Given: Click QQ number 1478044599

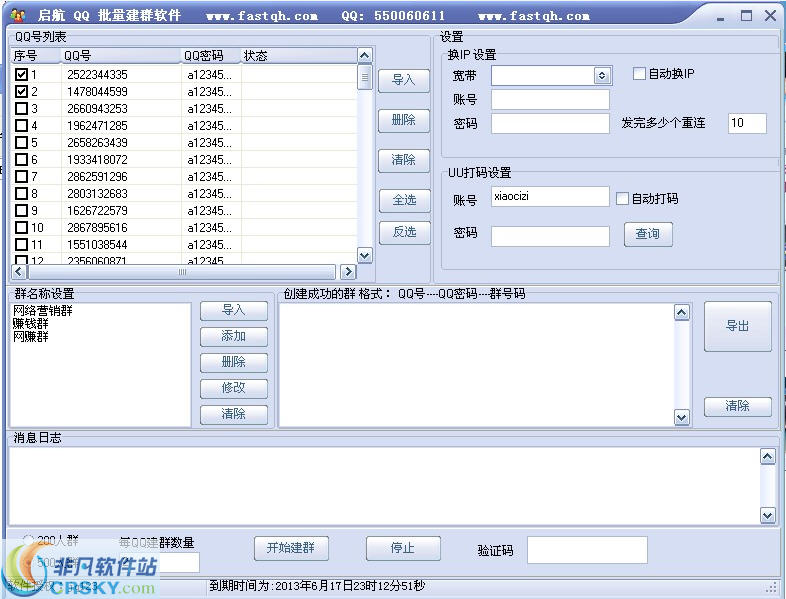Looking at the screenshot, I should click(97, 92).
